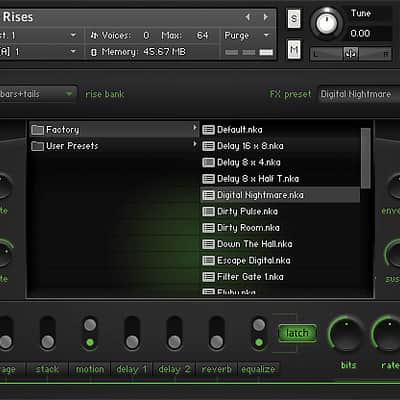Mute the instrument with the M button
Screen dimensions: 400x400
pyautogui.click(x=294, y=50)
